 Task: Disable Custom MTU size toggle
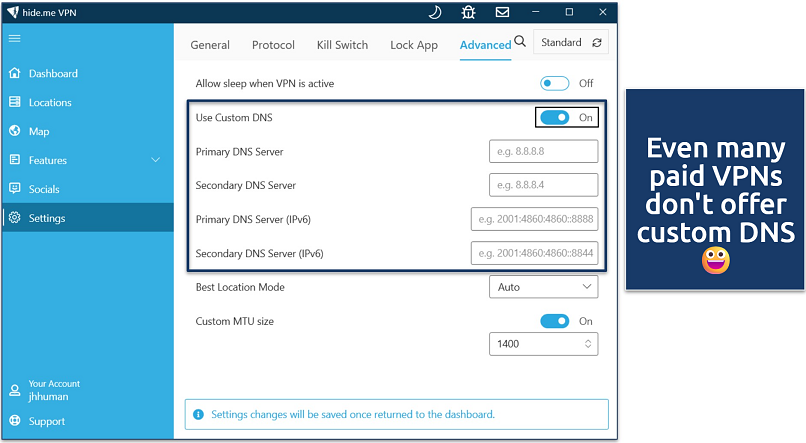tap(554, 321)
